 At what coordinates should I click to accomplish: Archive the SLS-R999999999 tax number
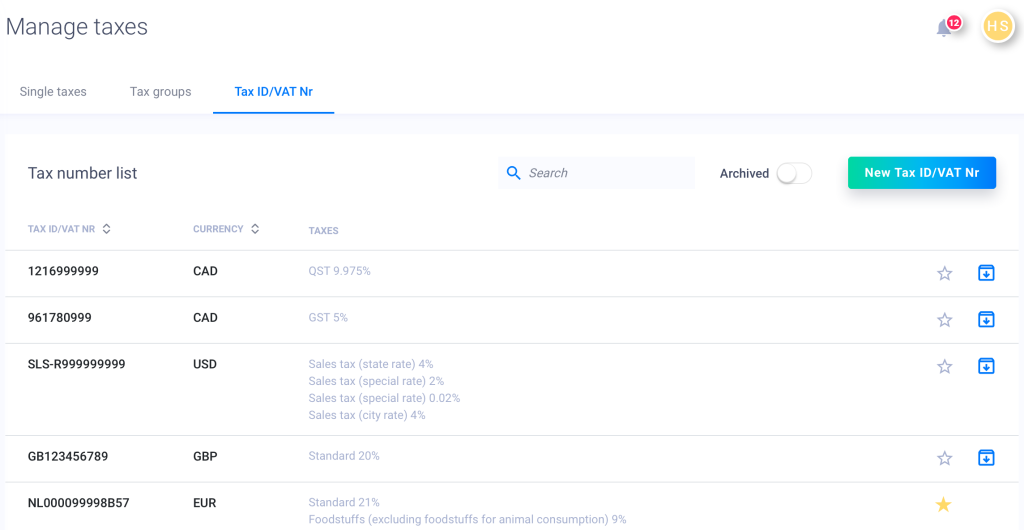986,366
